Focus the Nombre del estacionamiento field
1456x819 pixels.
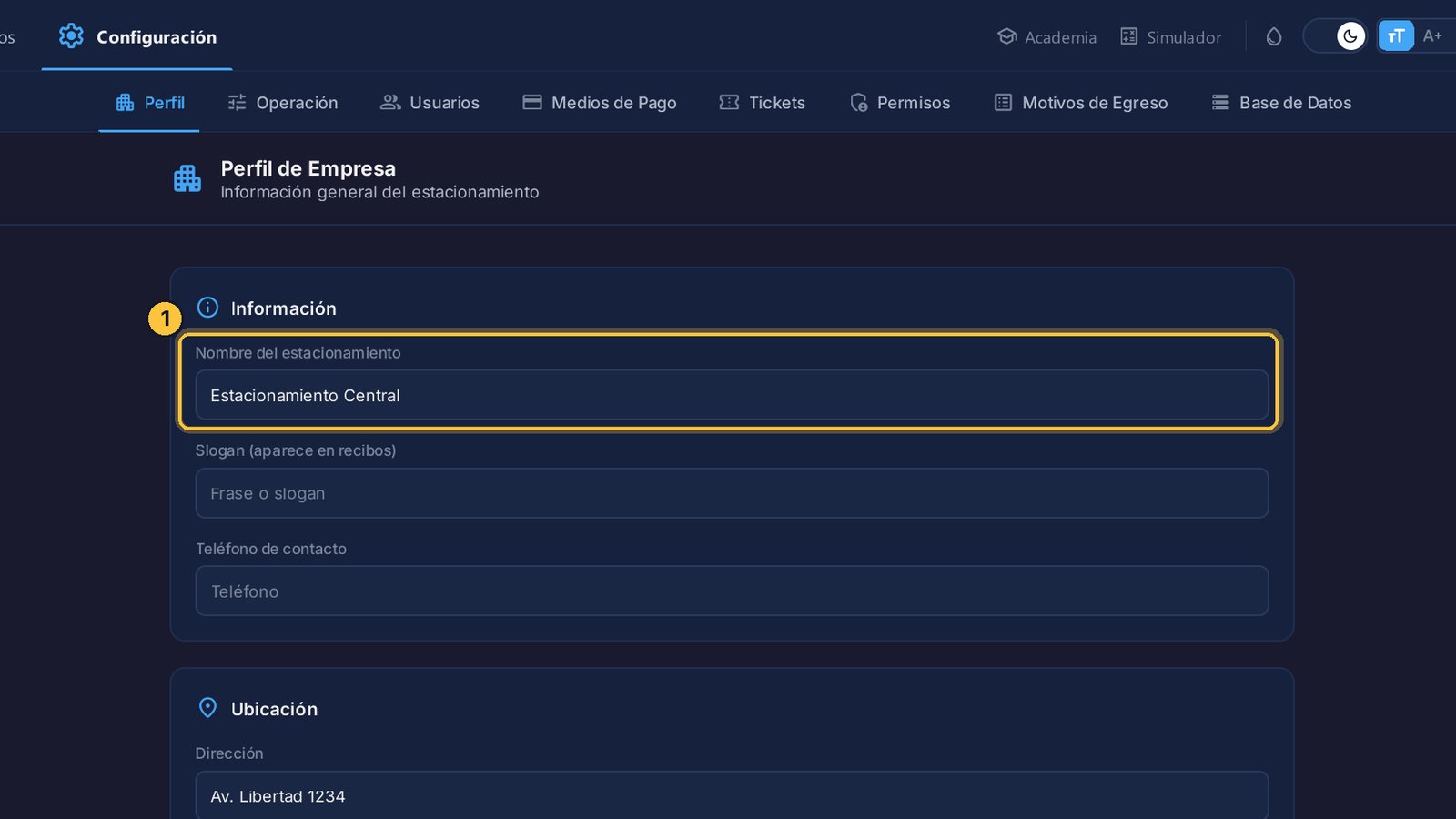click(732, 395)
